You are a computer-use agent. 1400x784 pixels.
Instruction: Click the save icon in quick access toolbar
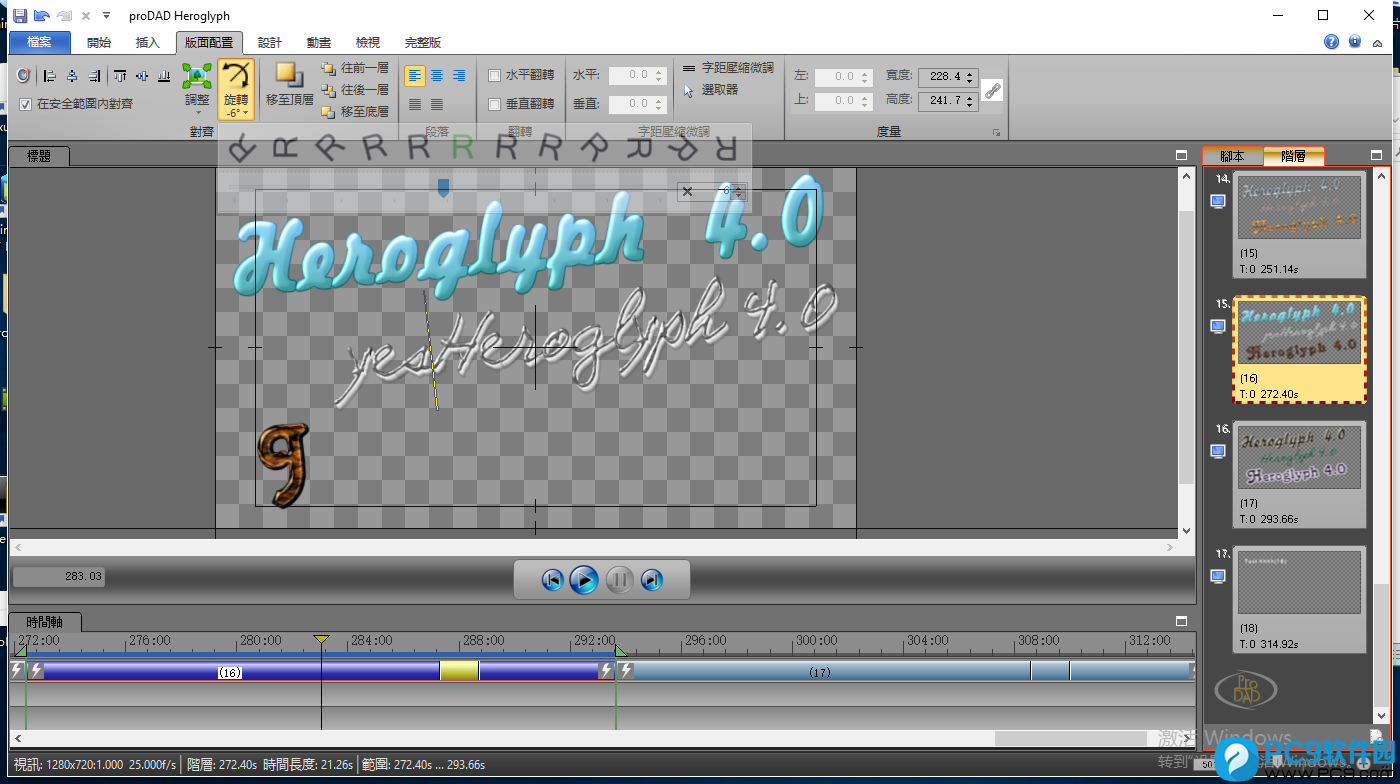[x=19, y=15]
